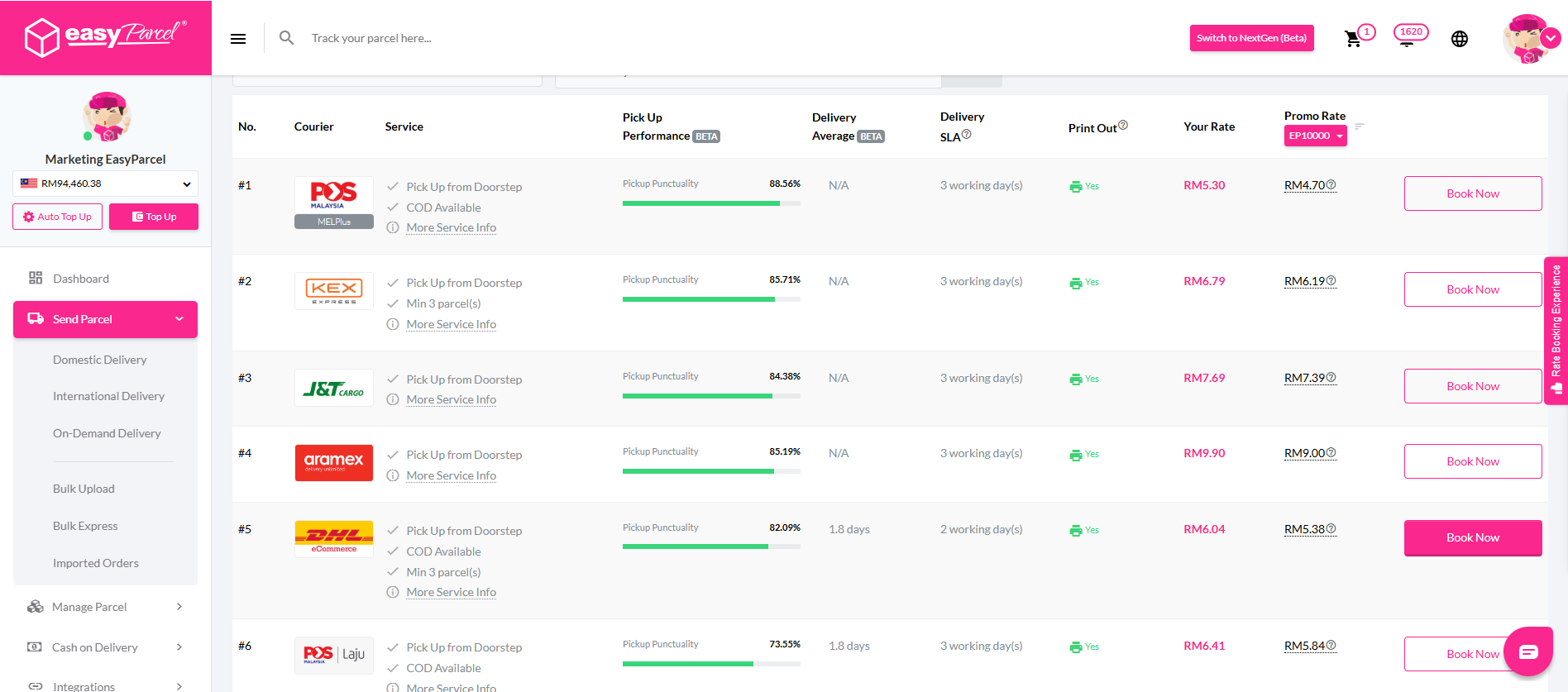This screenshot has height=692, width=1568.
Task: Open Bulk Upload from the sidebar
Action: coord(84,489)
